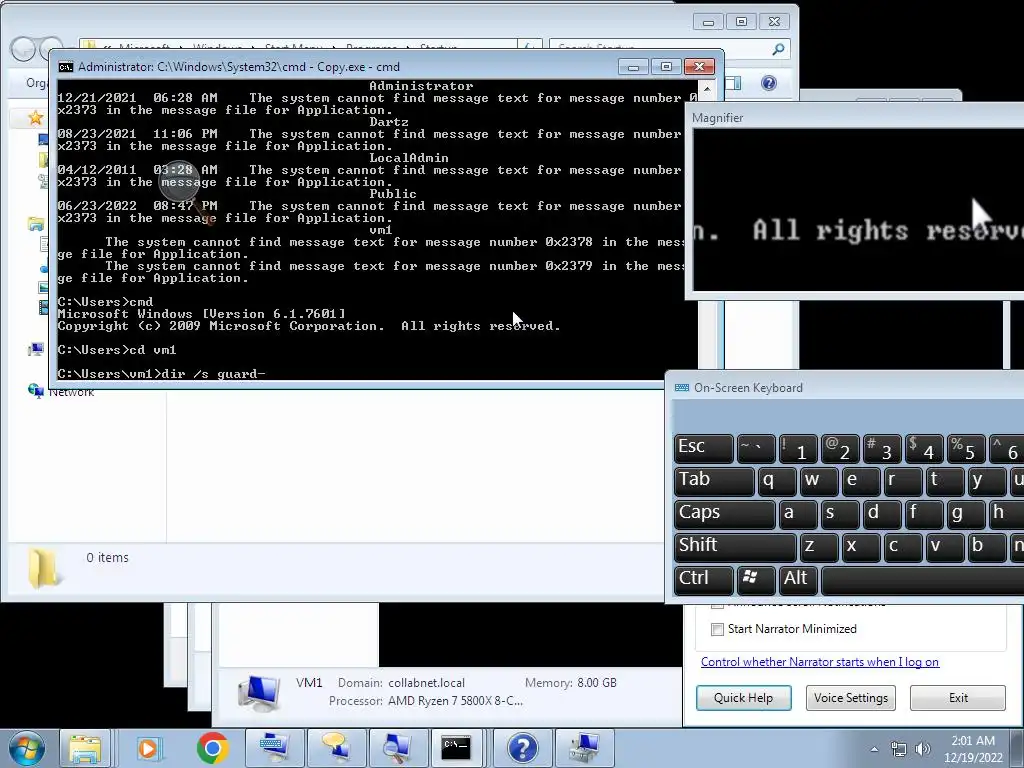
Task: Open 'Control whether Narrator starts when I log on' link
Action: (820, 662)
